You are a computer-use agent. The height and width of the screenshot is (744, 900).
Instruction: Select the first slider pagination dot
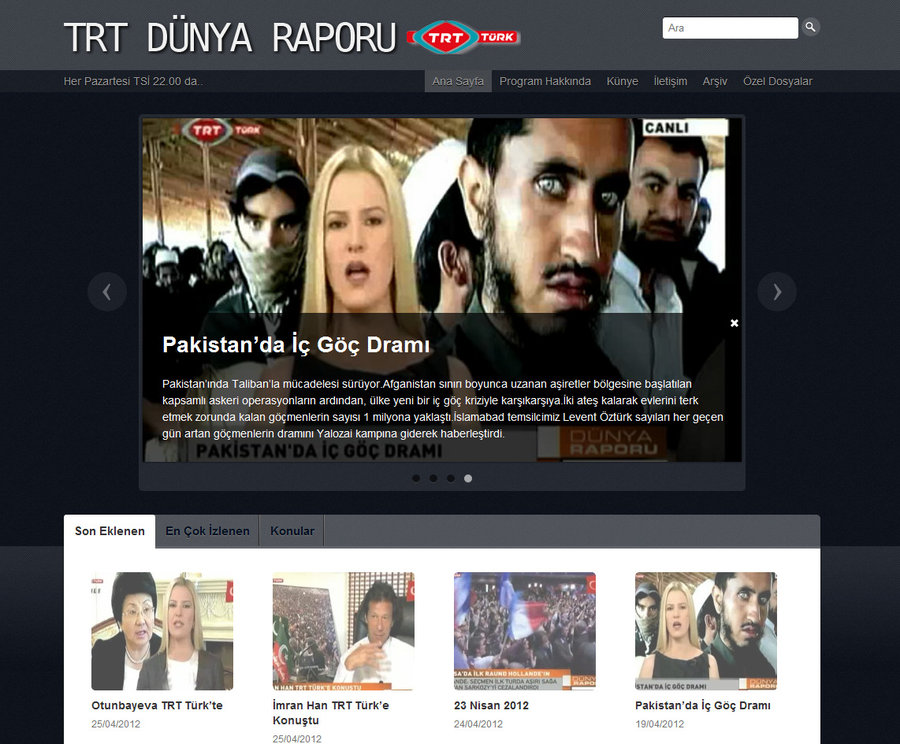(416, 478)
